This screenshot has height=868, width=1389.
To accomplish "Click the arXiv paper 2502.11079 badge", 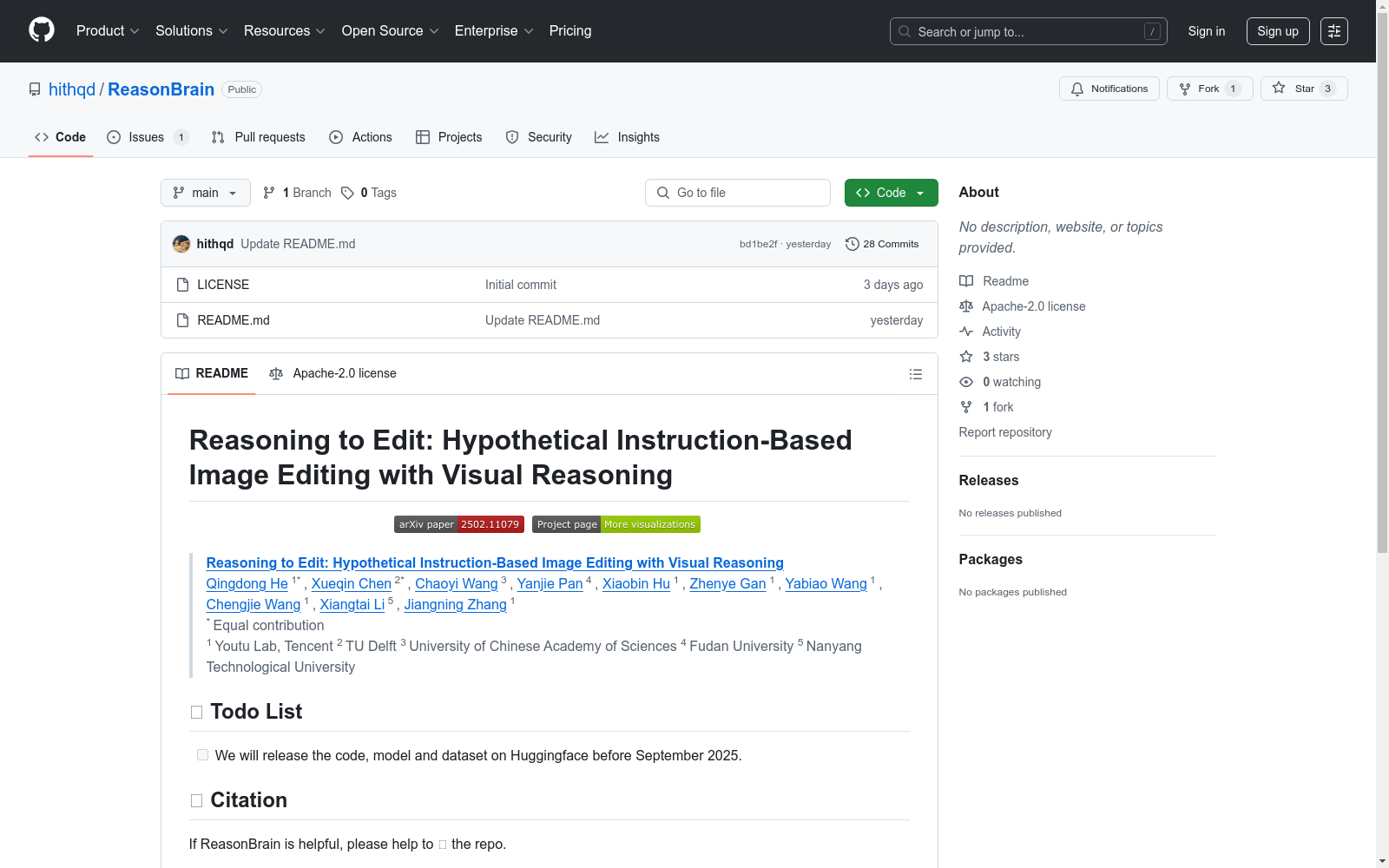I will [x=459, y=524].
